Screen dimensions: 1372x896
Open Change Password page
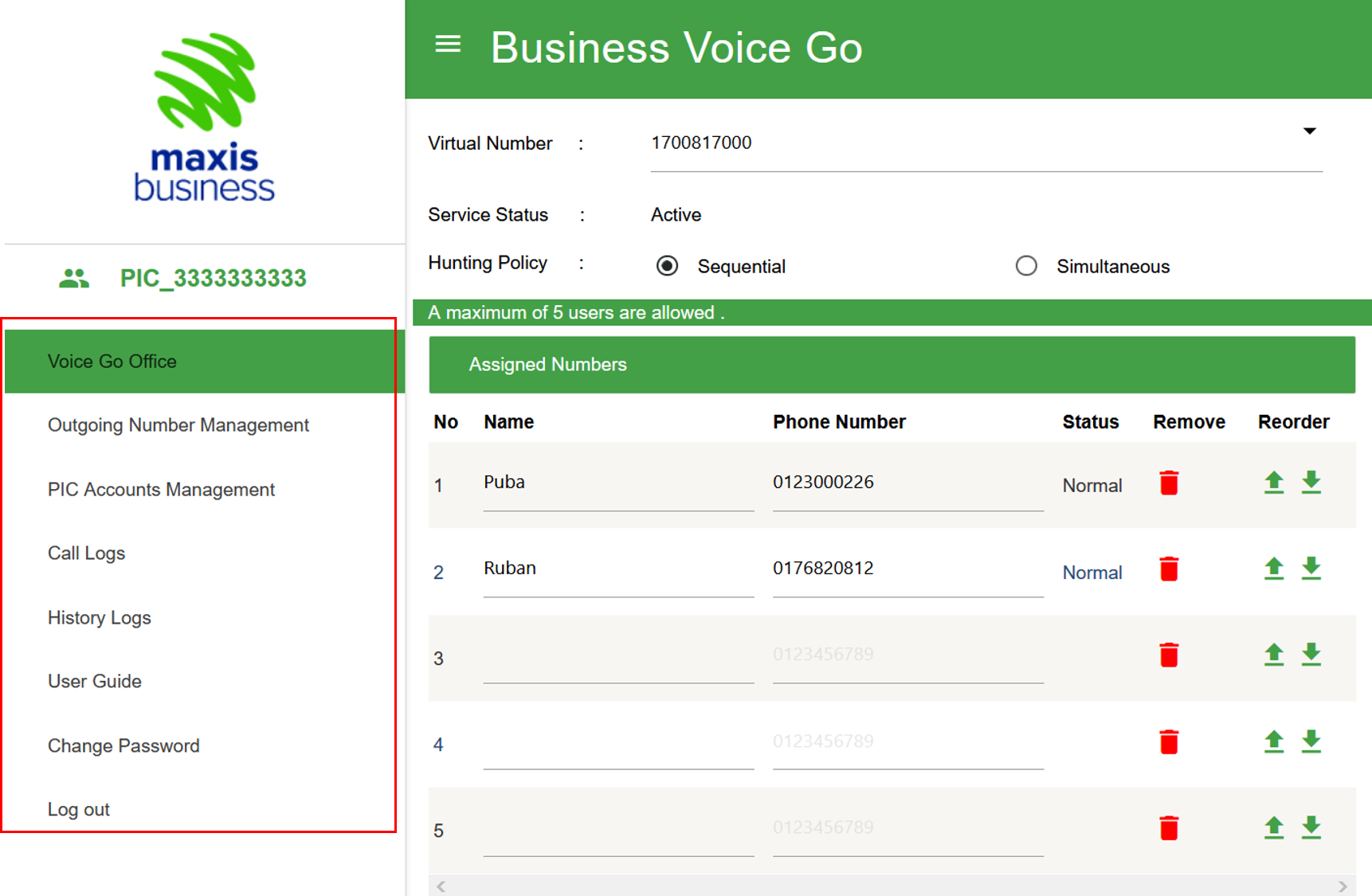[x=123, y=746]
